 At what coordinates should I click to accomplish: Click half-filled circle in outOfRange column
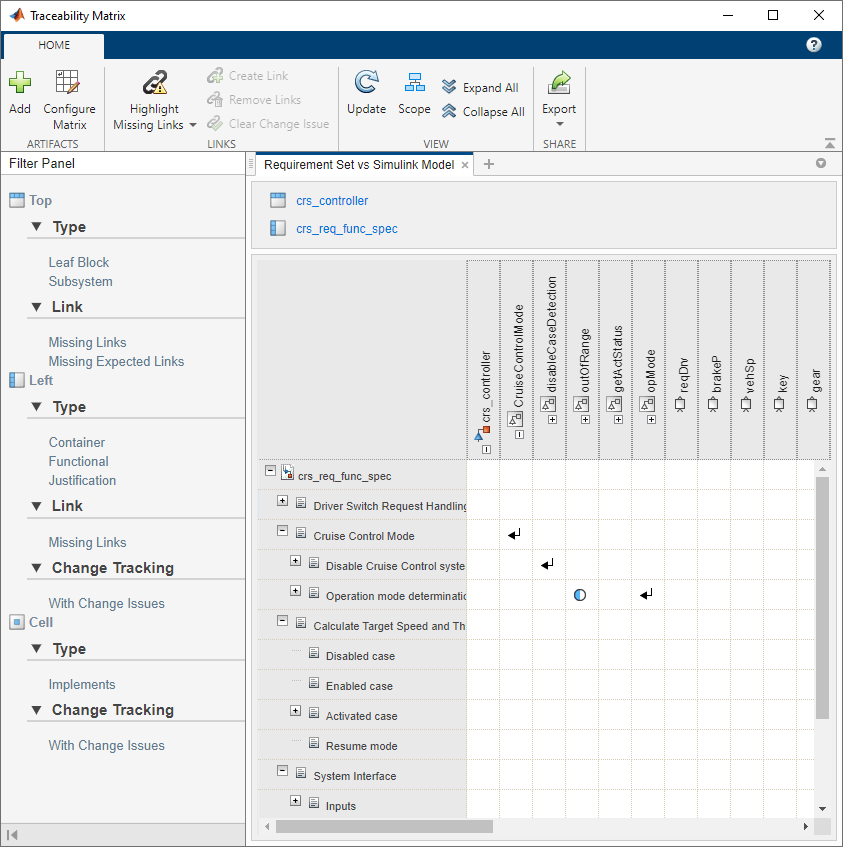(580, 595)
